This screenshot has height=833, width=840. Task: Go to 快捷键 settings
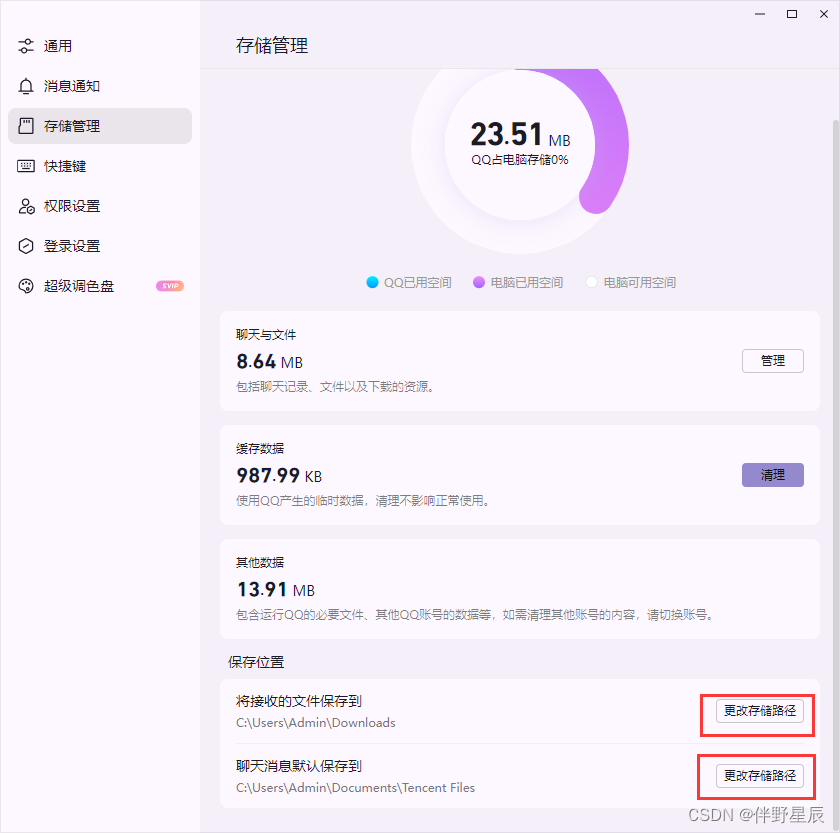[x=100, y=166]
